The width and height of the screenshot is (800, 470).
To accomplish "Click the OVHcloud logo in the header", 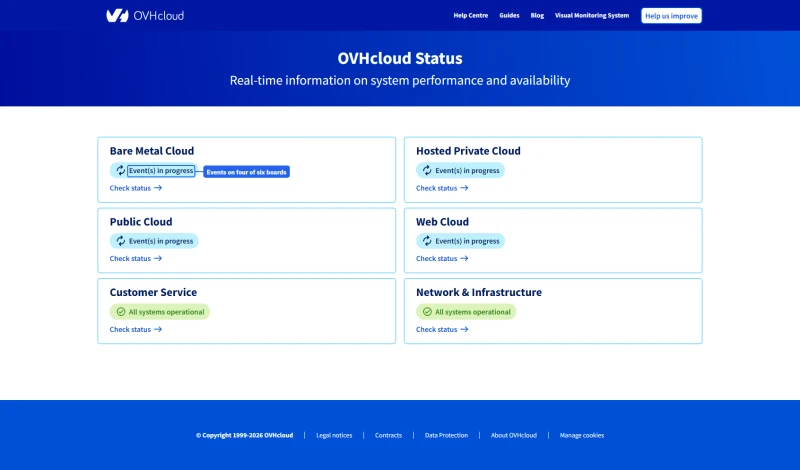I will (x=145, y=16).
